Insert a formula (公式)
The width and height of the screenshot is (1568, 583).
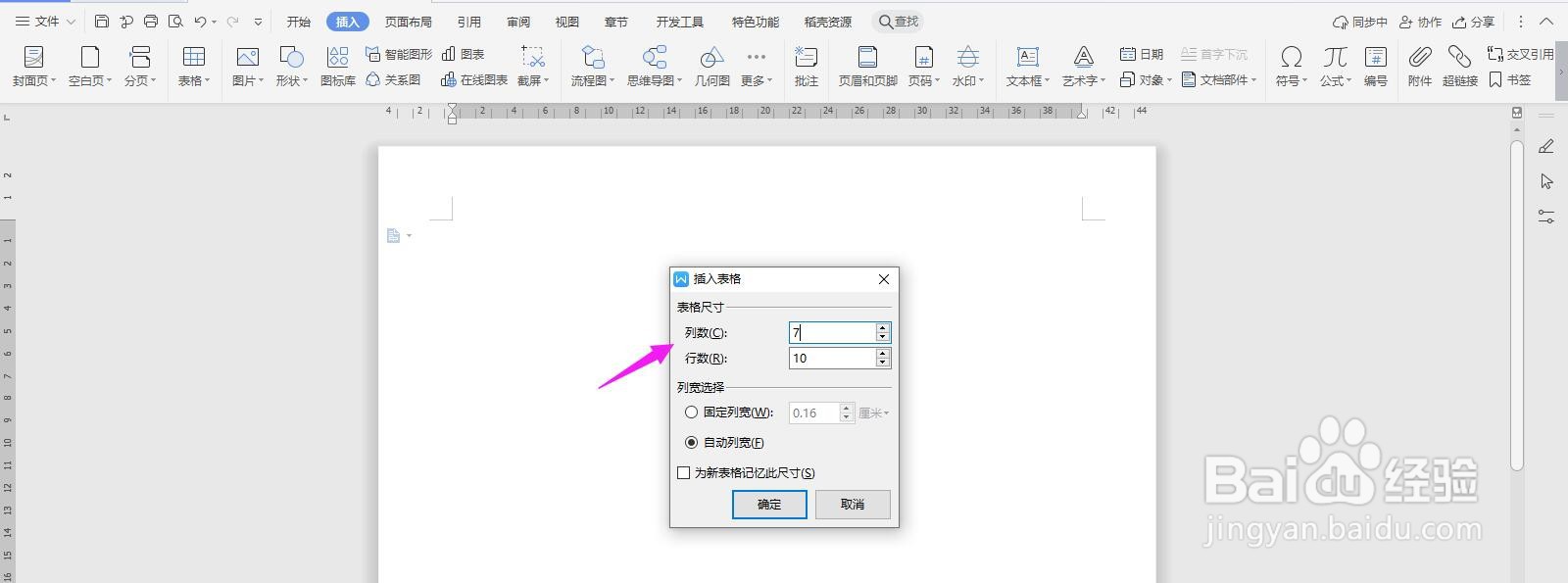(x=1335, y=66)
